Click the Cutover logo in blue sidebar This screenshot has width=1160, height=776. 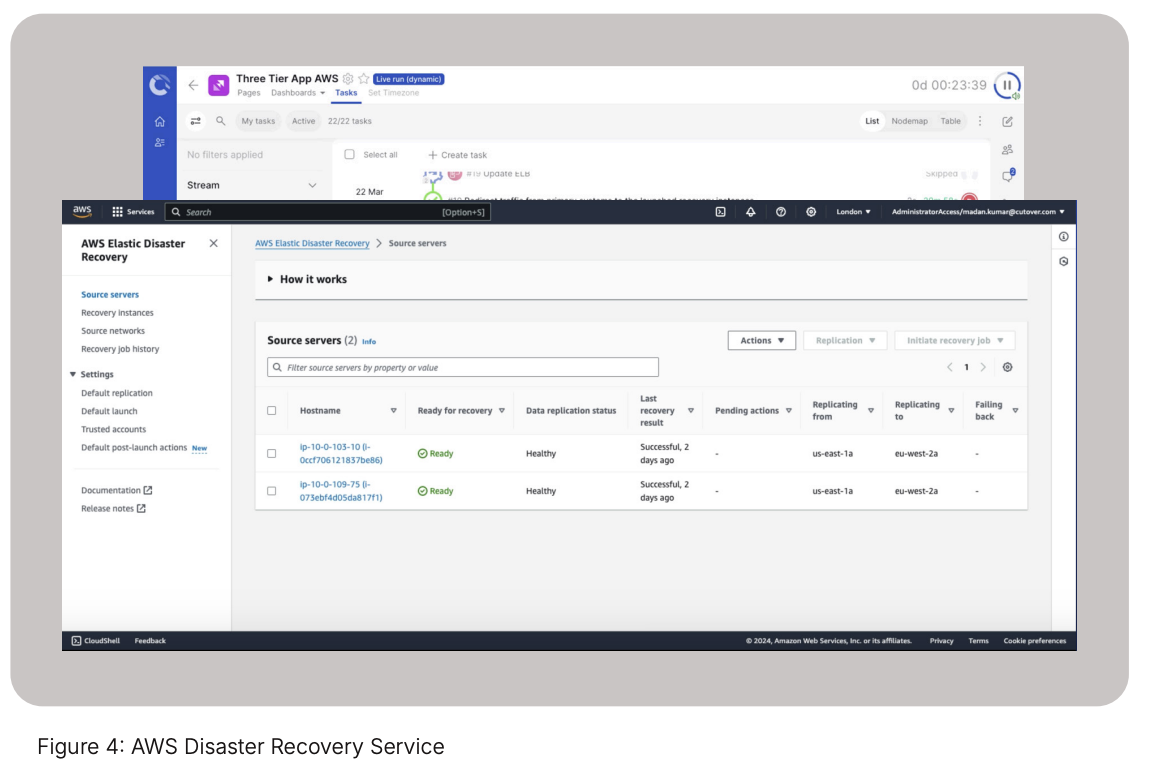click(x=160, y=85)
